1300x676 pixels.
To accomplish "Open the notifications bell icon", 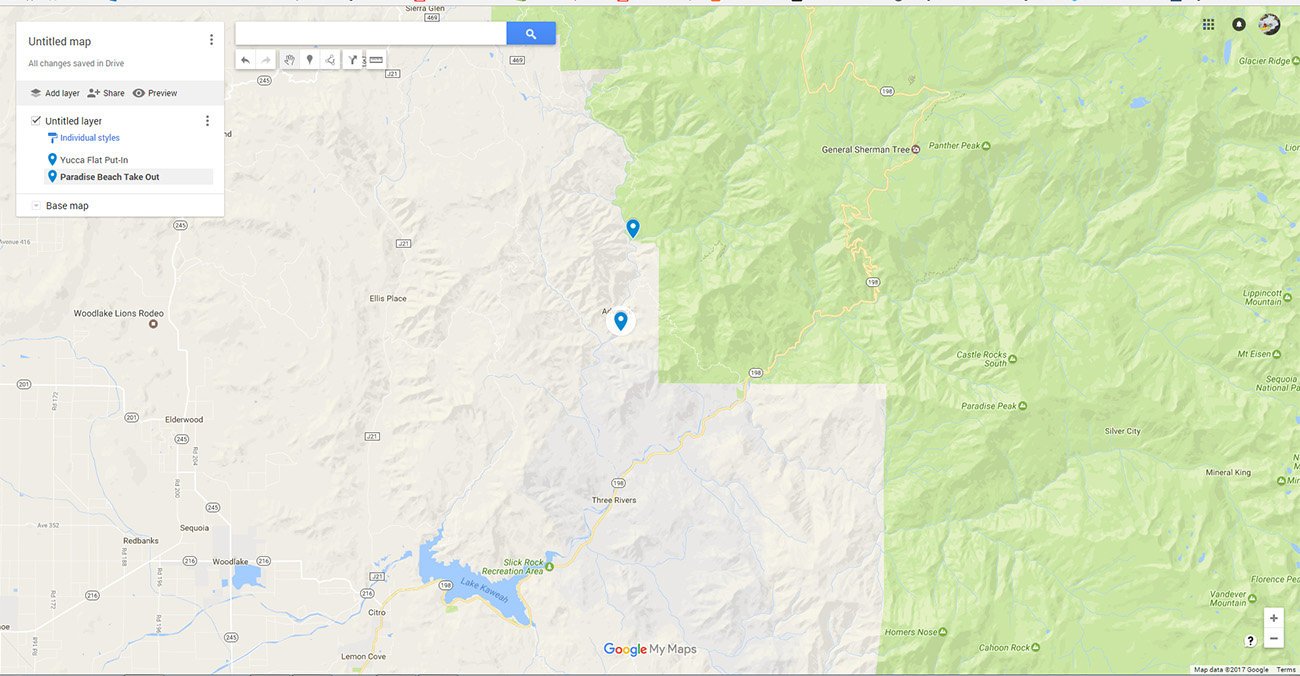I will point(1239,24).
